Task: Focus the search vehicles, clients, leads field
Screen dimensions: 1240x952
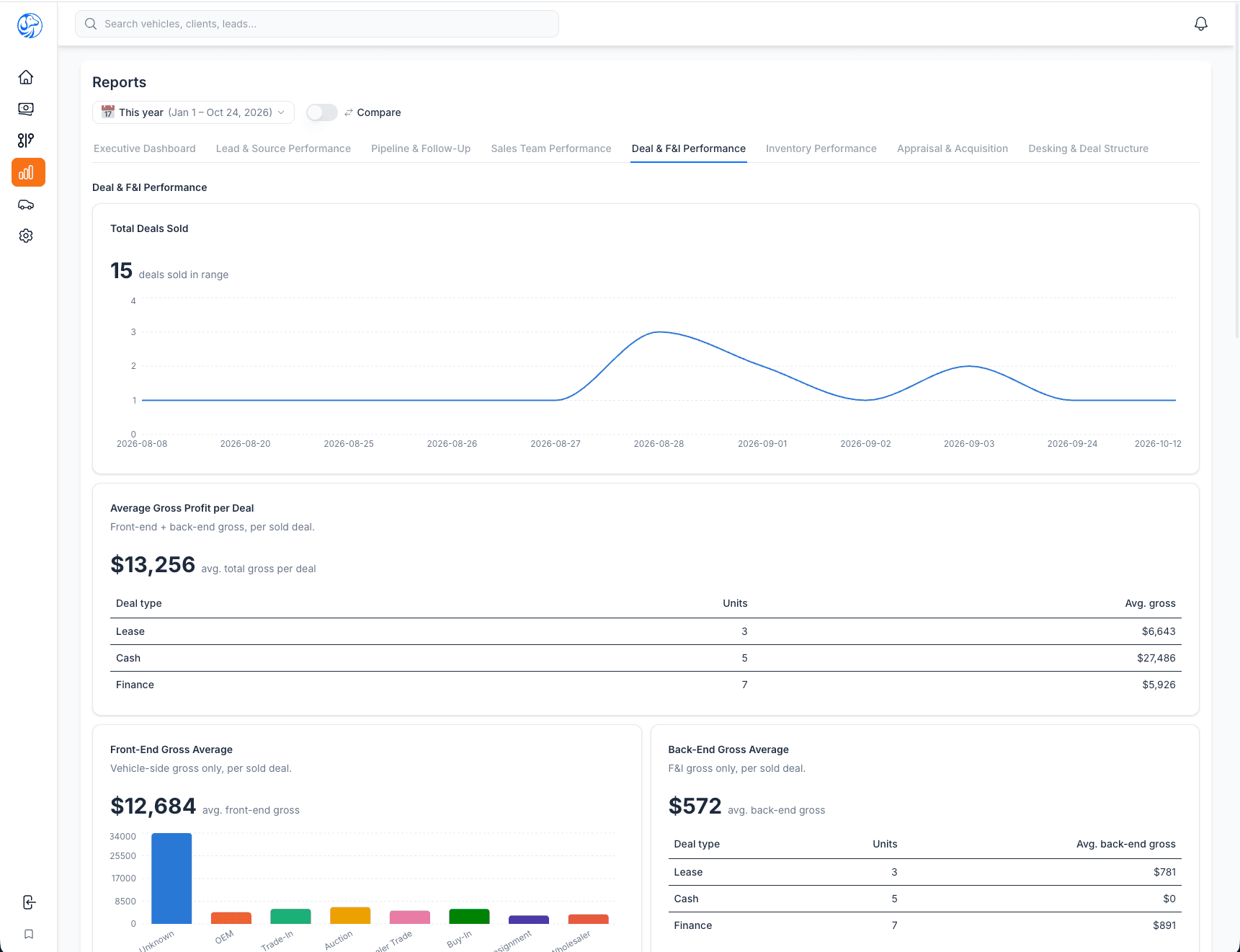Action: 317,24
